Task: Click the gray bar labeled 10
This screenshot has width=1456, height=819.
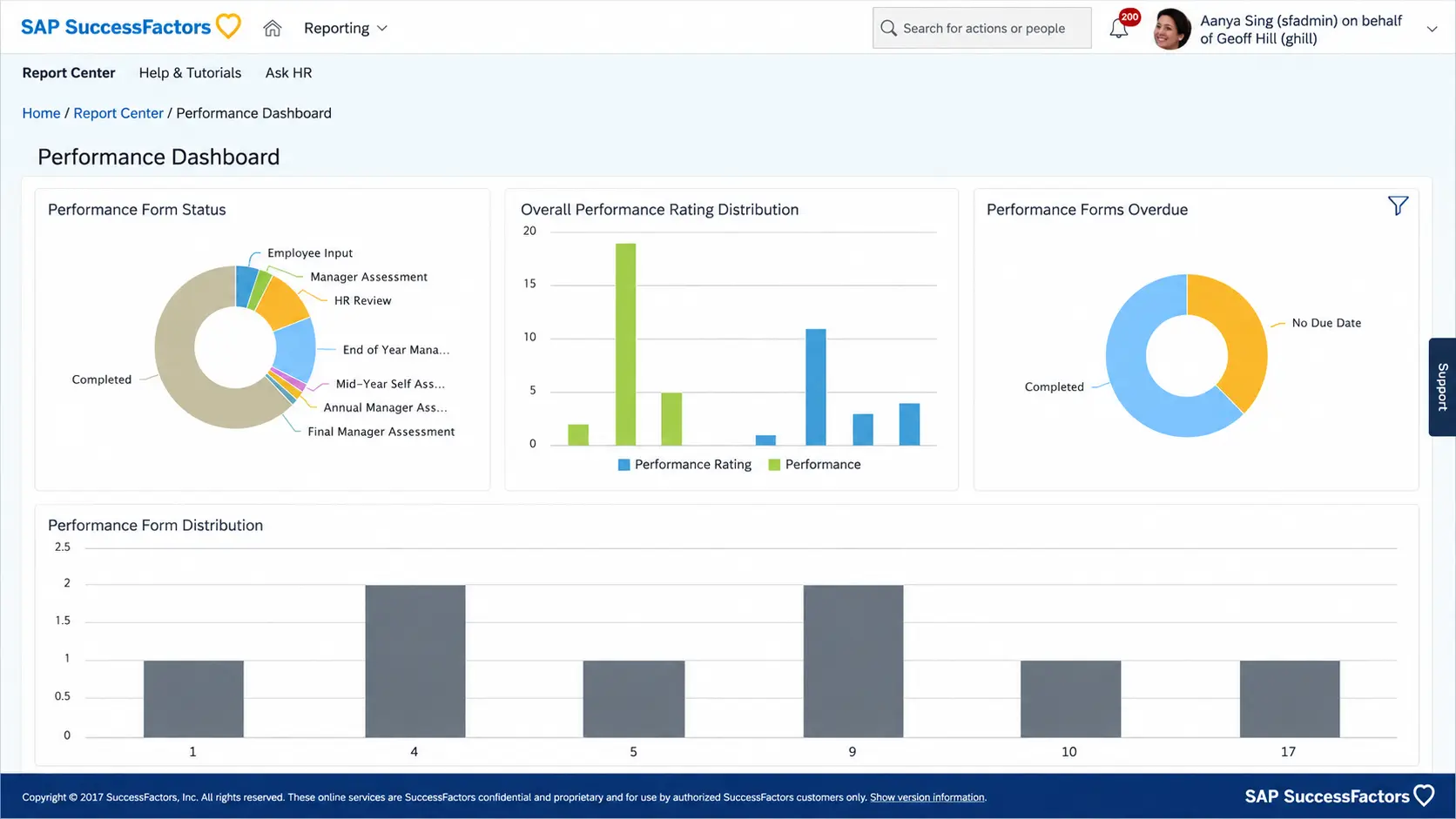Action: tap(1071, 699)
